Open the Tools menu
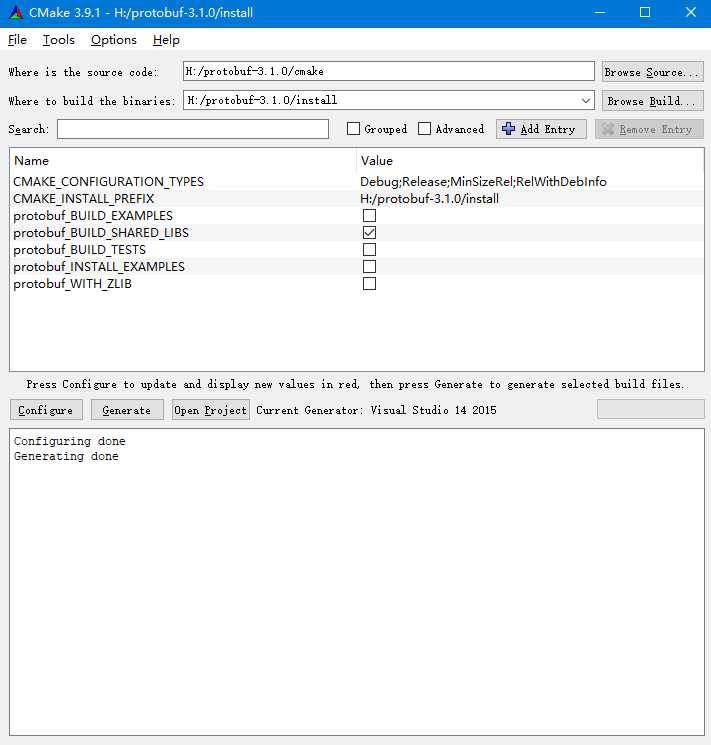Screen dimensions: 711x745 pyautogui.click(x=58, y=40)
